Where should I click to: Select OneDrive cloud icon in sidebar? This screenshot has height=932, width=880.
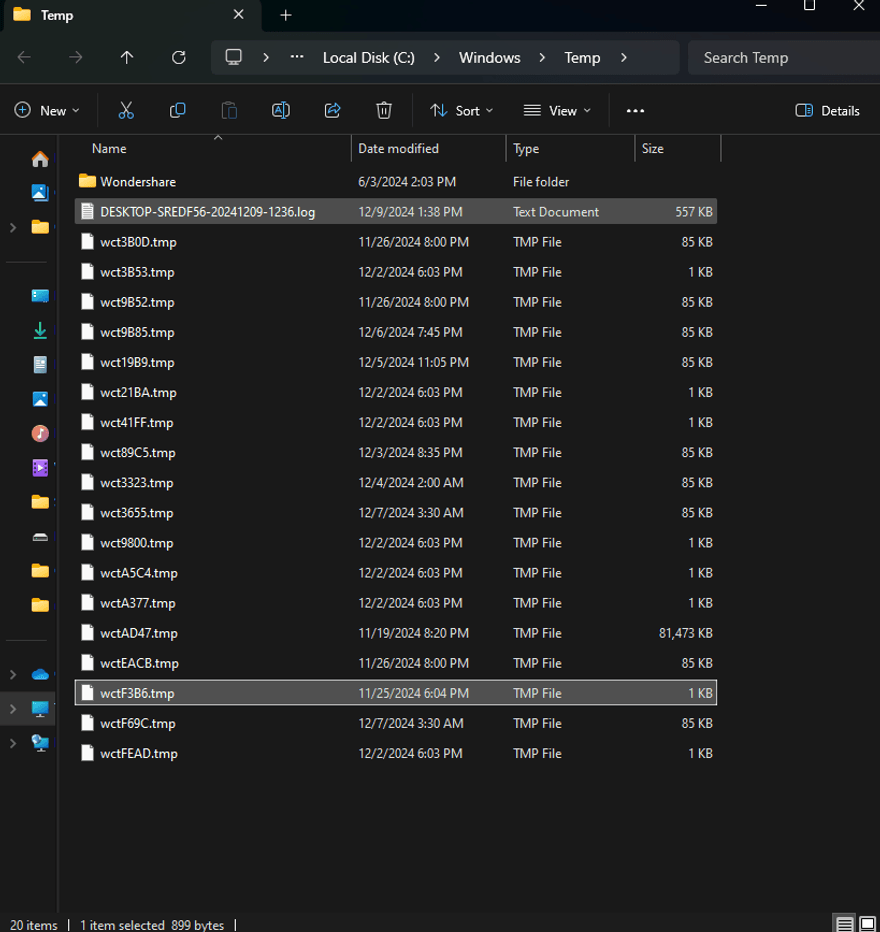pyautogui.click(x=40, y=674)
